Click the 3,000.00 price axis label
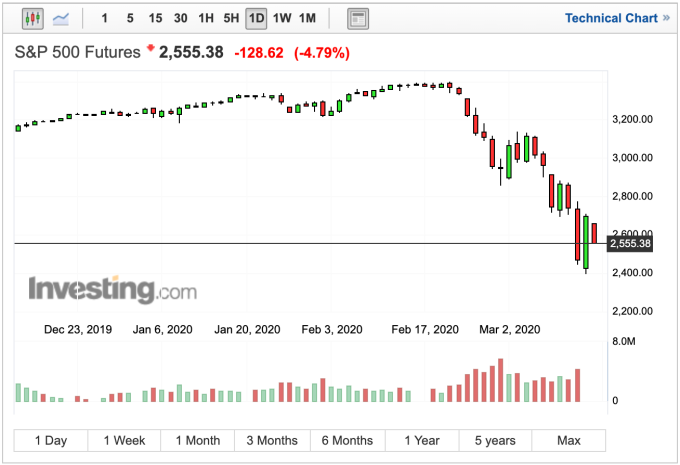 coord(632,158)
